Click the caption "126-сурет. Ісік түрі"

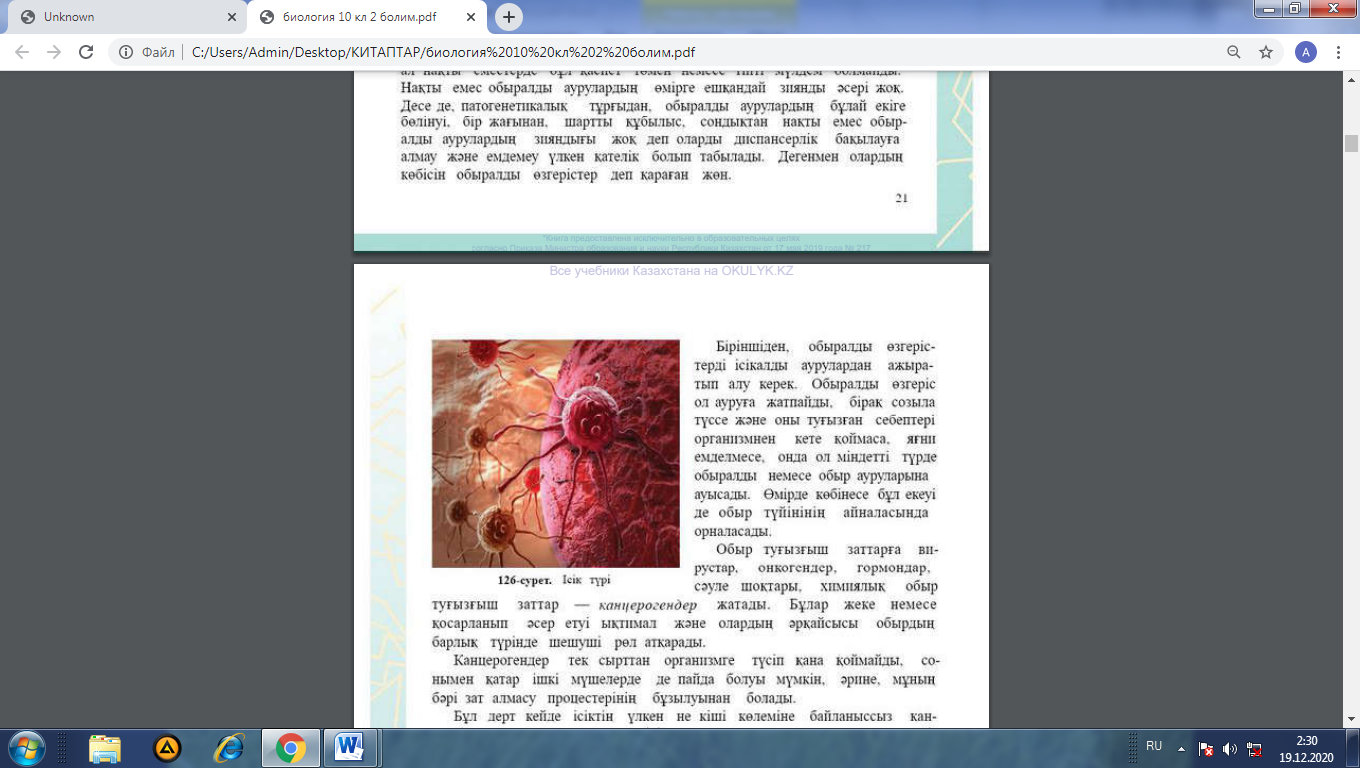point(554,580)
